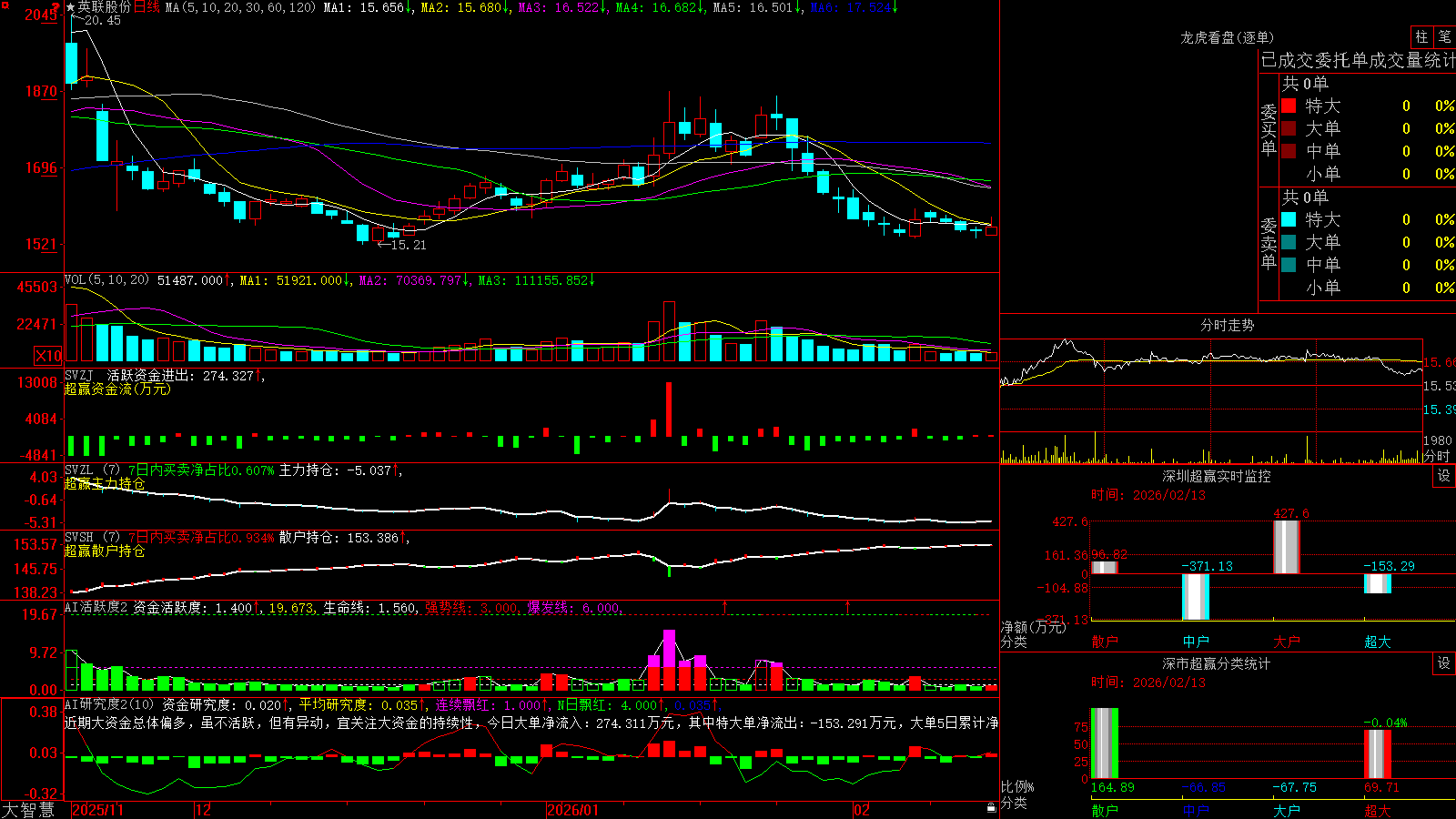Click the 日线 period label to change timeframe
The image size is (1456, 819).
(147, 7)
